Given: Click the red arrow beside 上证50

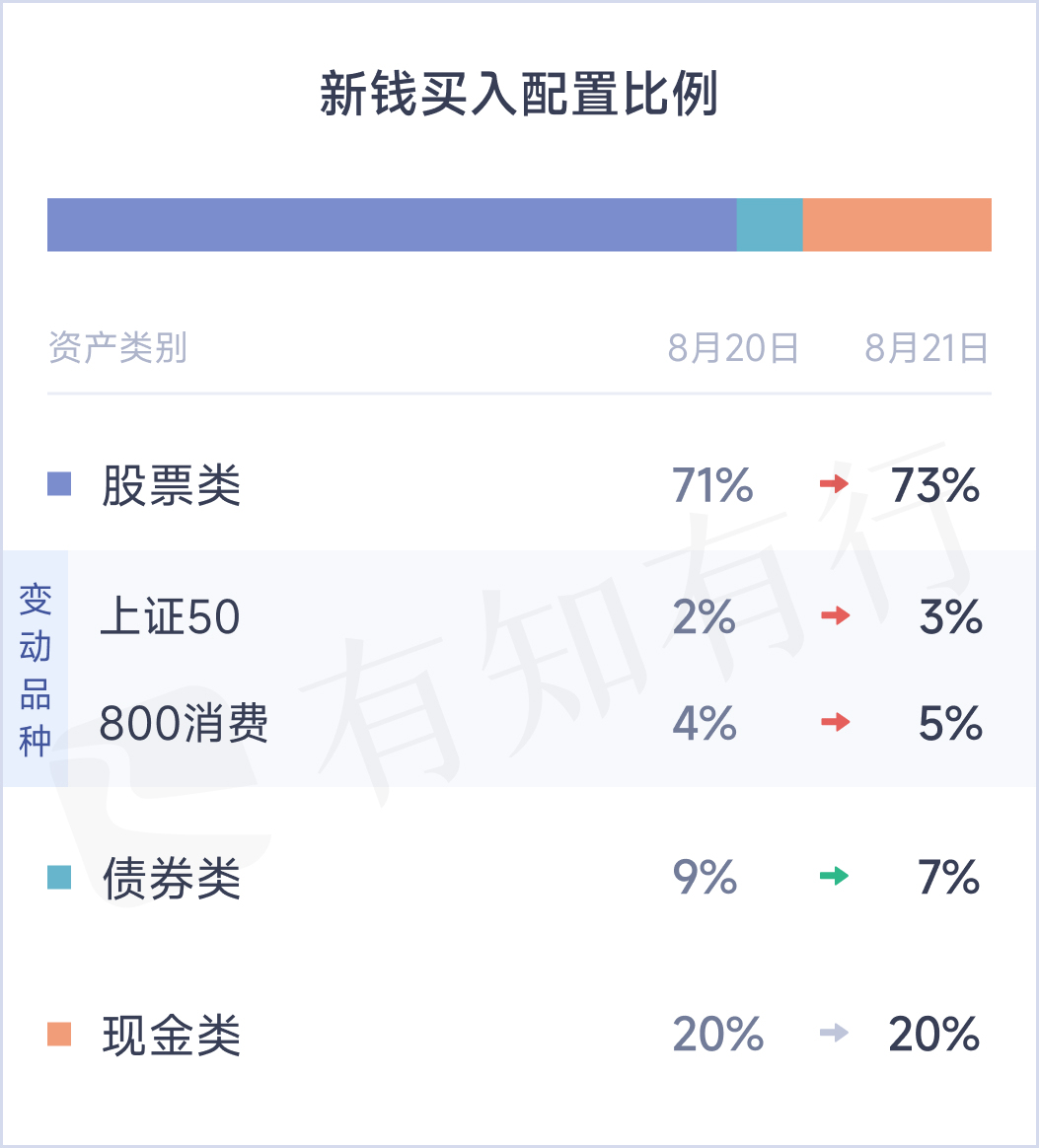Looking at the screenshot, I should click(x=836, y=615).
